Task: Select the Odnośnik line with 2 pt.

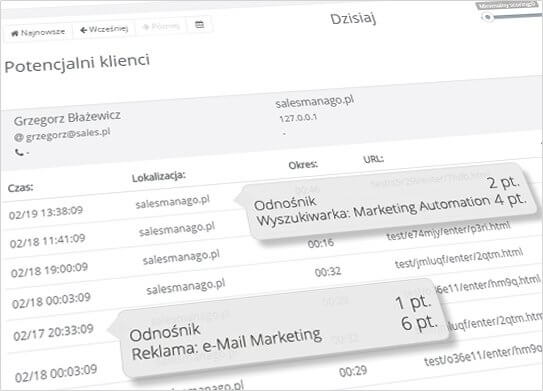Action: (x=285, y=203)
